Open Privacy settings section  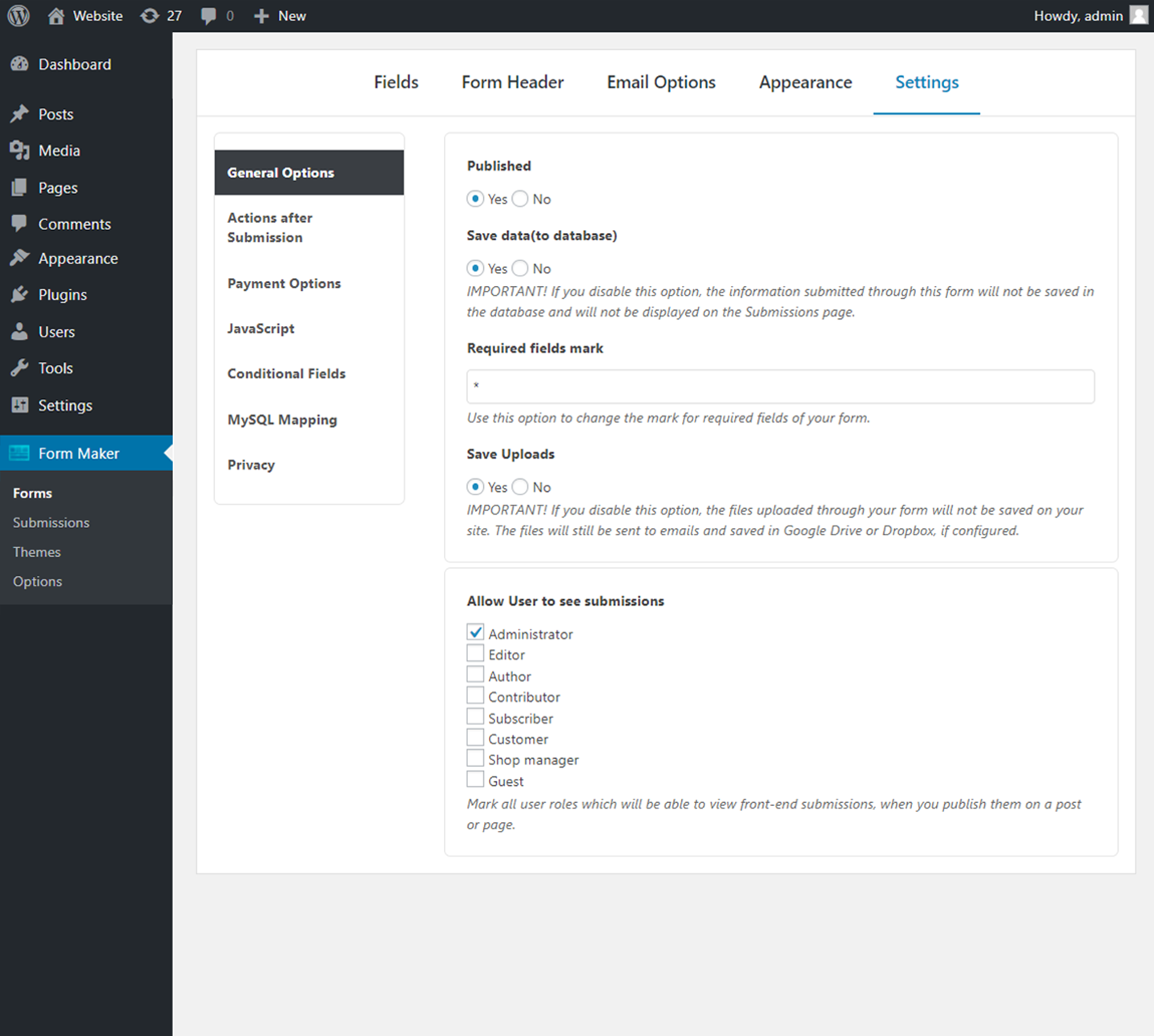pyautogui.click(x=309, y=465)
